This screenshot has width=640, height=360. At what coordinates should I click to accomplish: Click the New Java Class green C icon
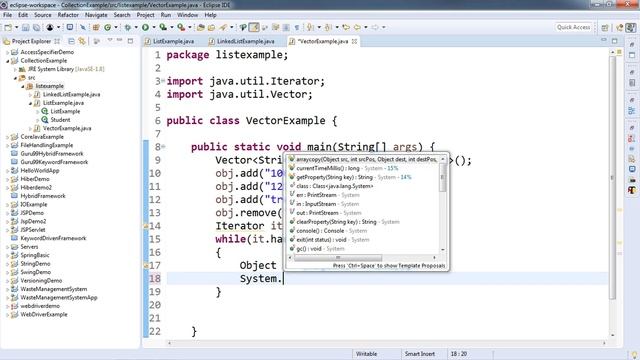108,27
